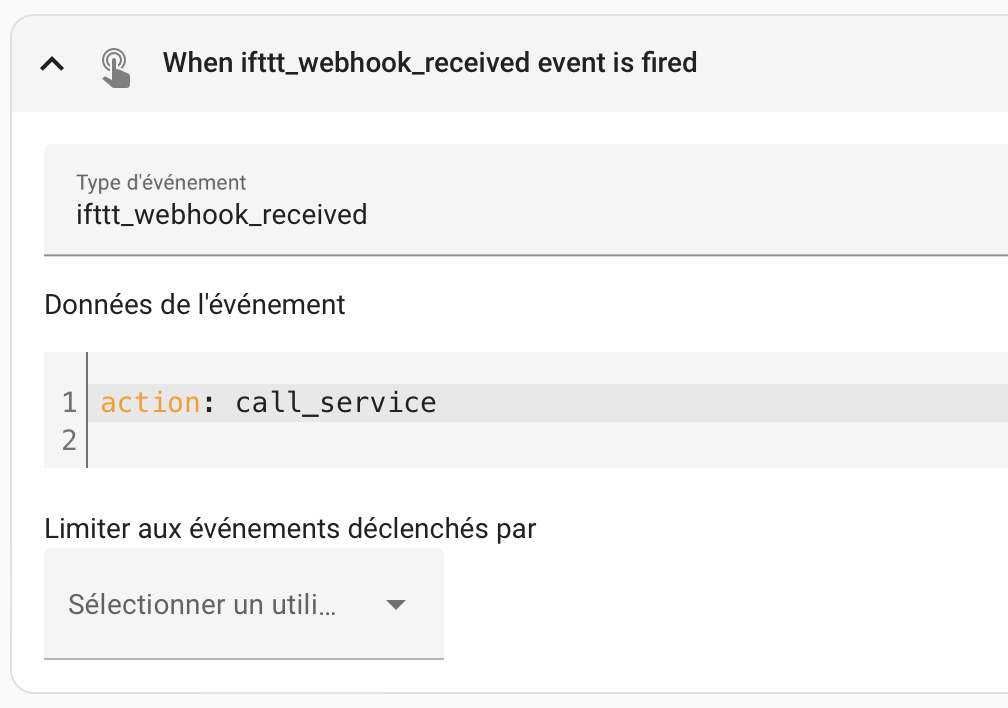Screen dimensions: 1008x708
Task: Click the 'call_service' value in editor
Action: 336,403
